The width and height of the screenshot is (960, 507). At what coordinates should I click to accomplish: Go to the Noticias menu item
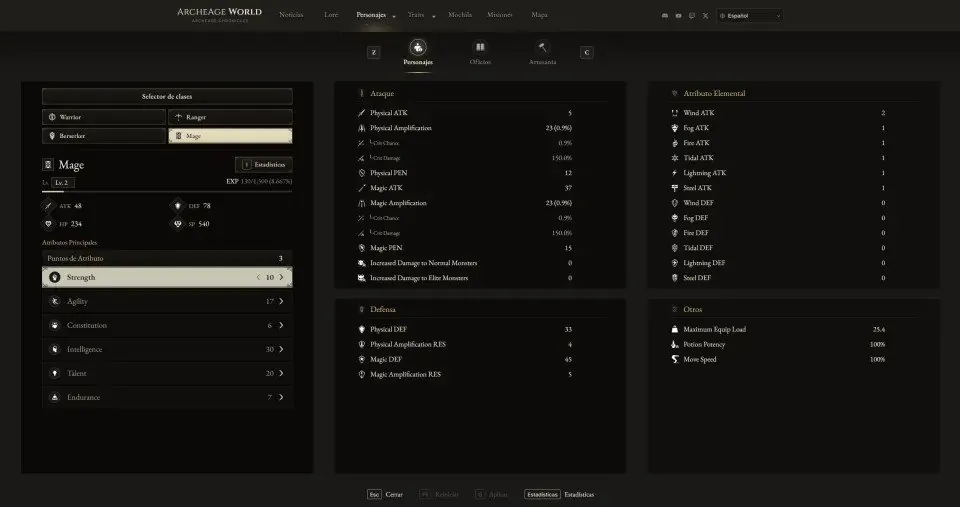tap(291, 15)
